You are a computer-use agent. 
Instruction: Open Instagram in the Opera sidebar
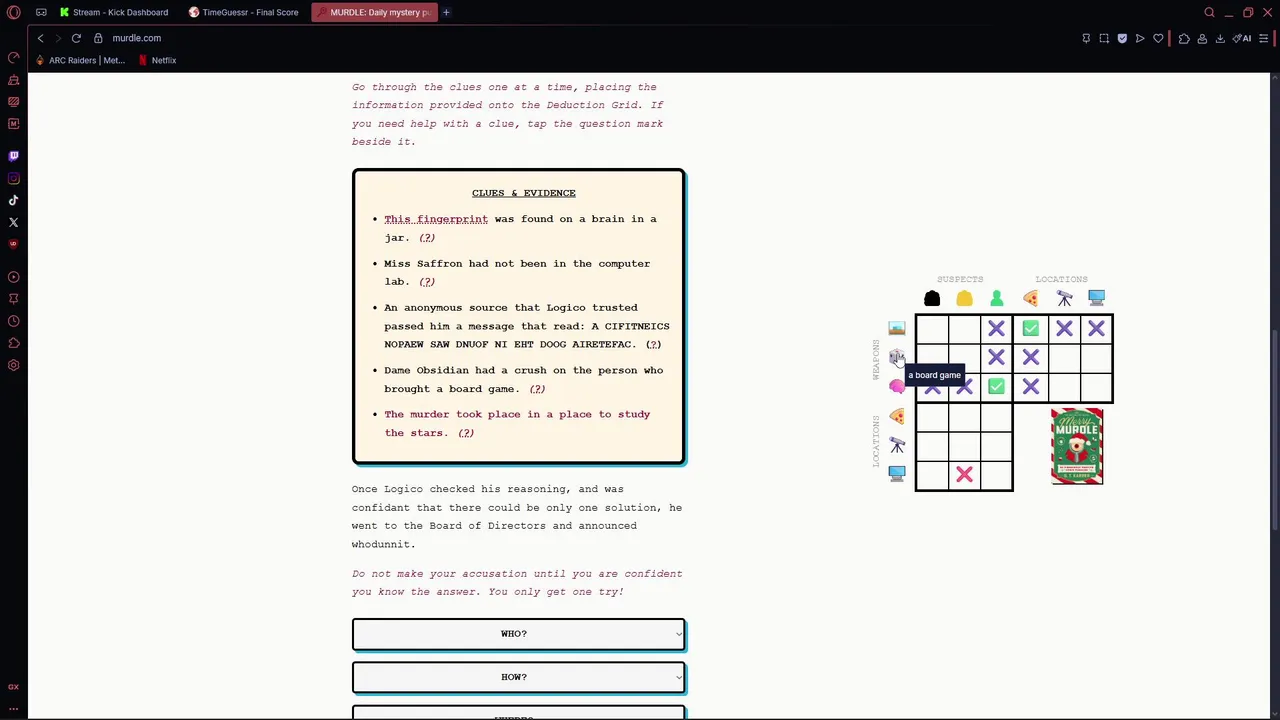pos(14,178)
